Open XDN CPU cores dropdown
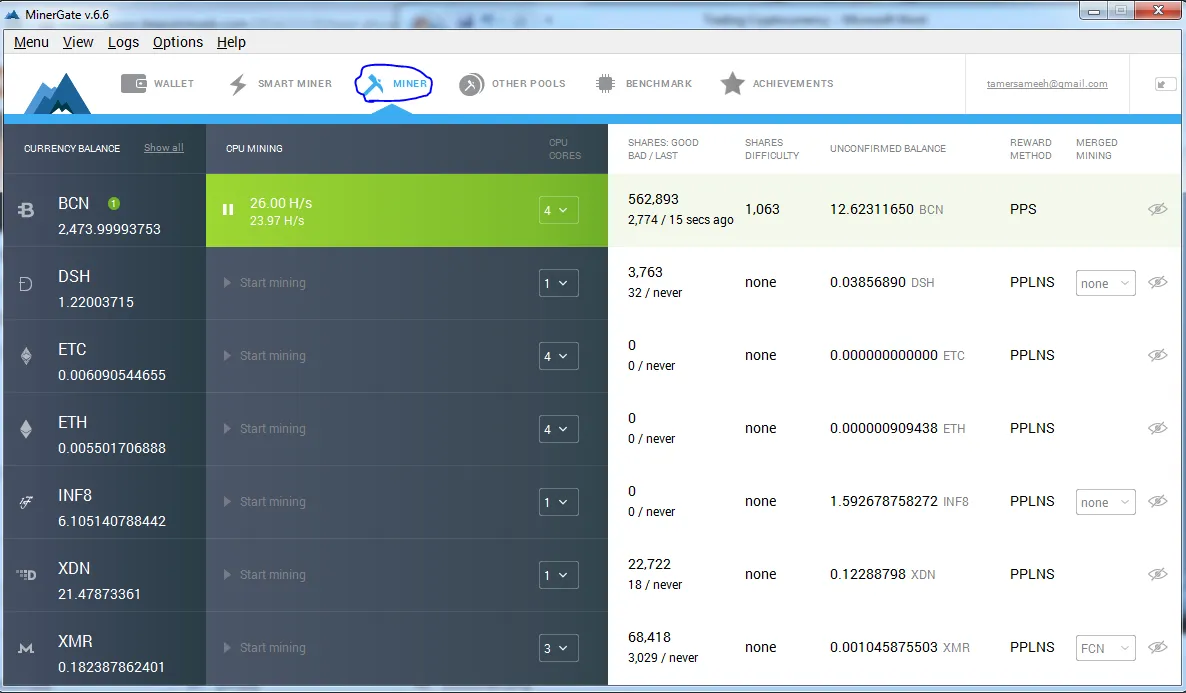 [x=558, y=575]
